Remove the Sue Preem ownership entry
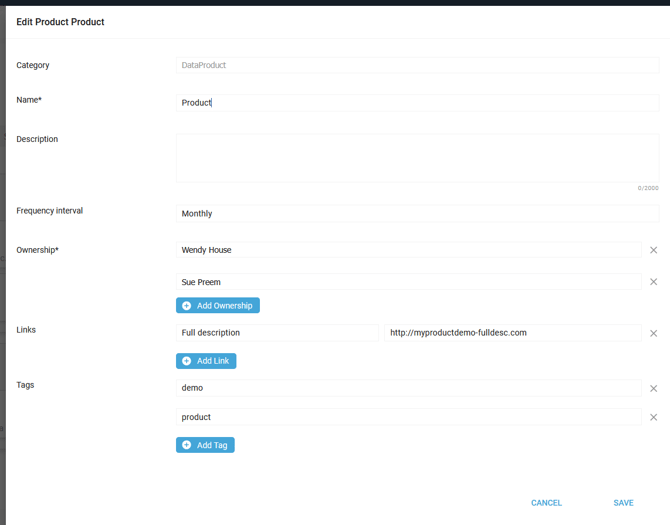The height and width of the screenshot is (525, 670). point(654,282)
